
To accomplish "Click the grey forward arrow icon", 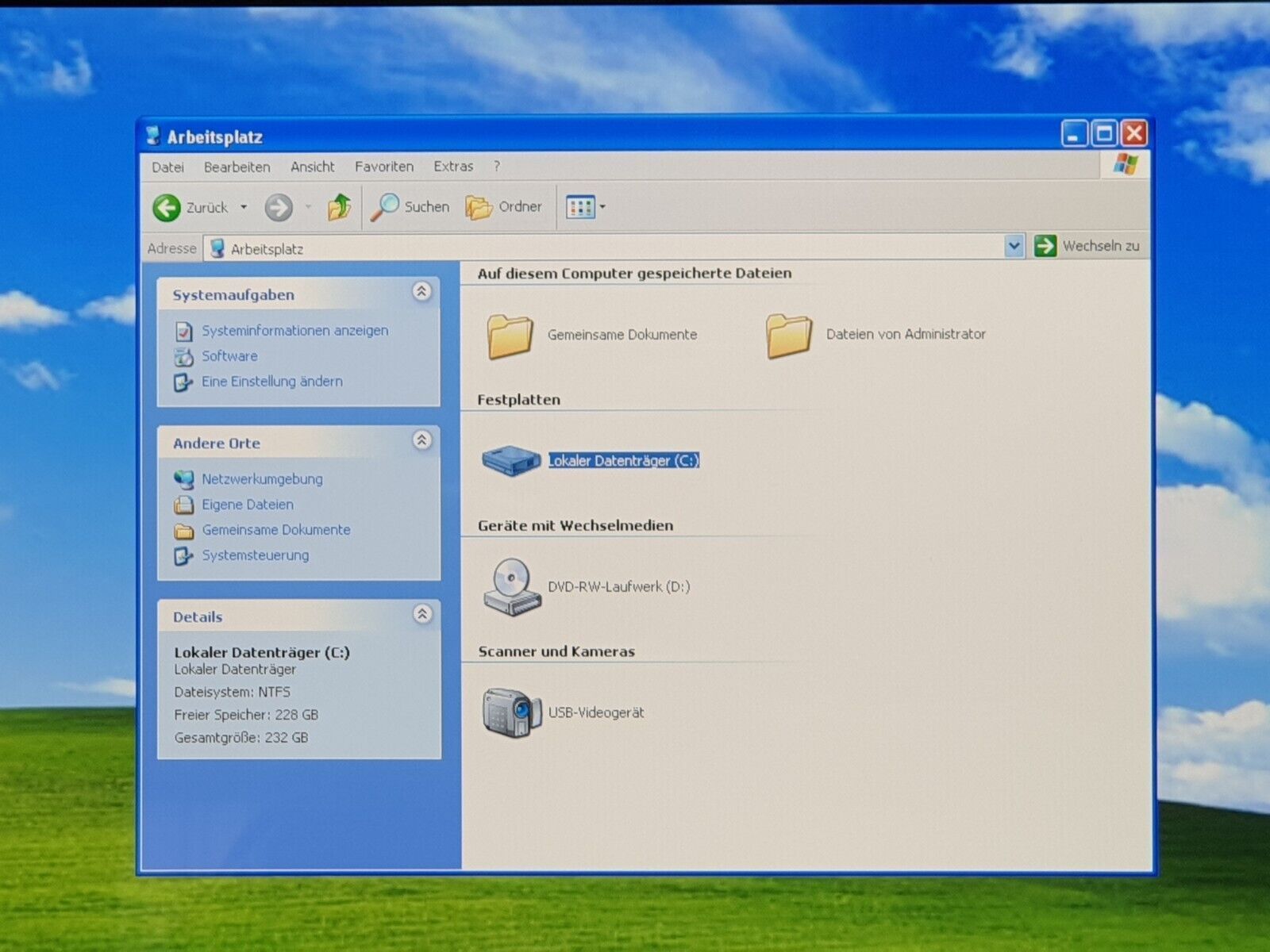I will point(279,208).
